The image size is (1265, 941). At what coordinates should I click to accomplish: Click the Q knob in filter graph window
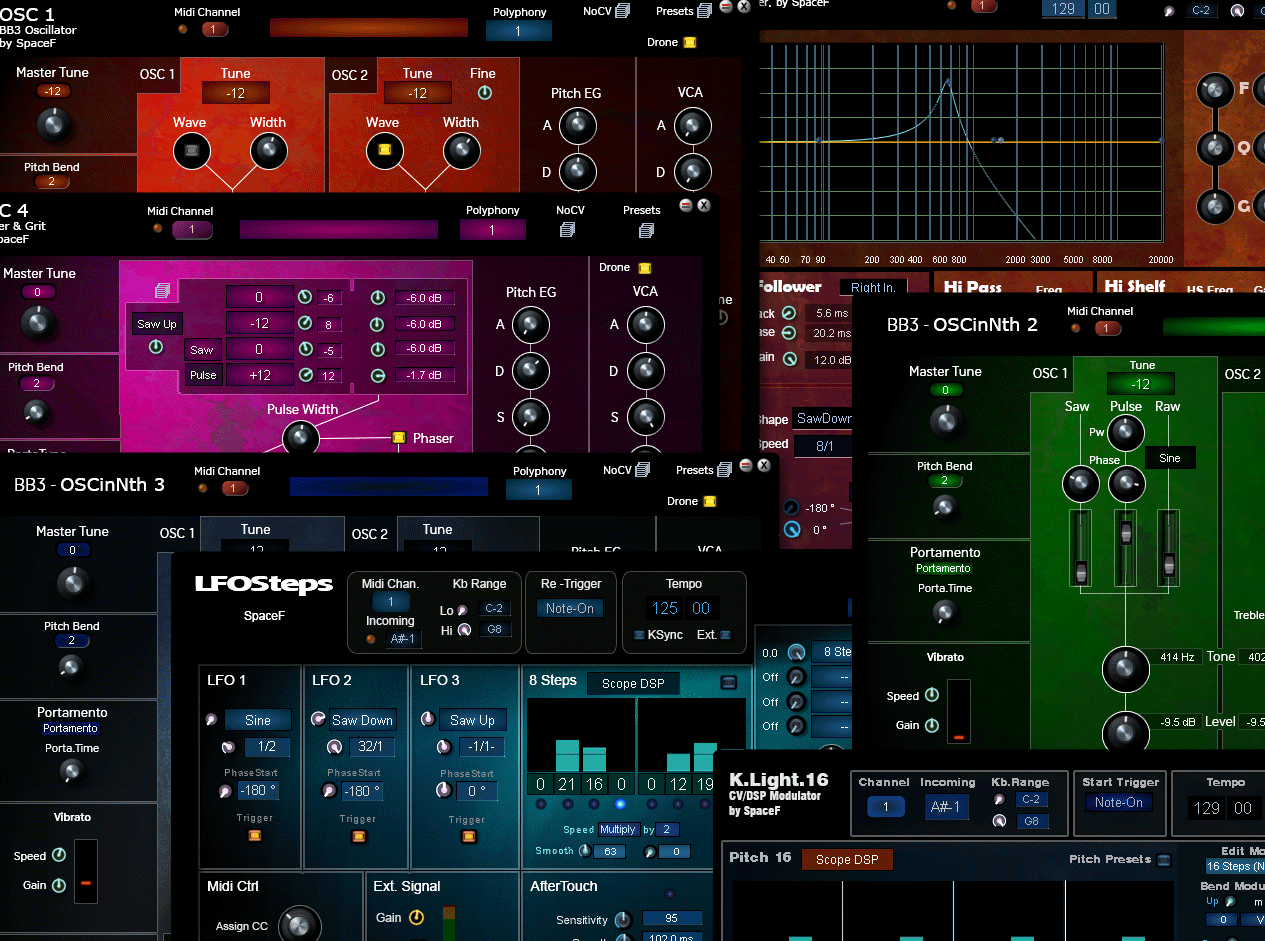click(1214, 148)
